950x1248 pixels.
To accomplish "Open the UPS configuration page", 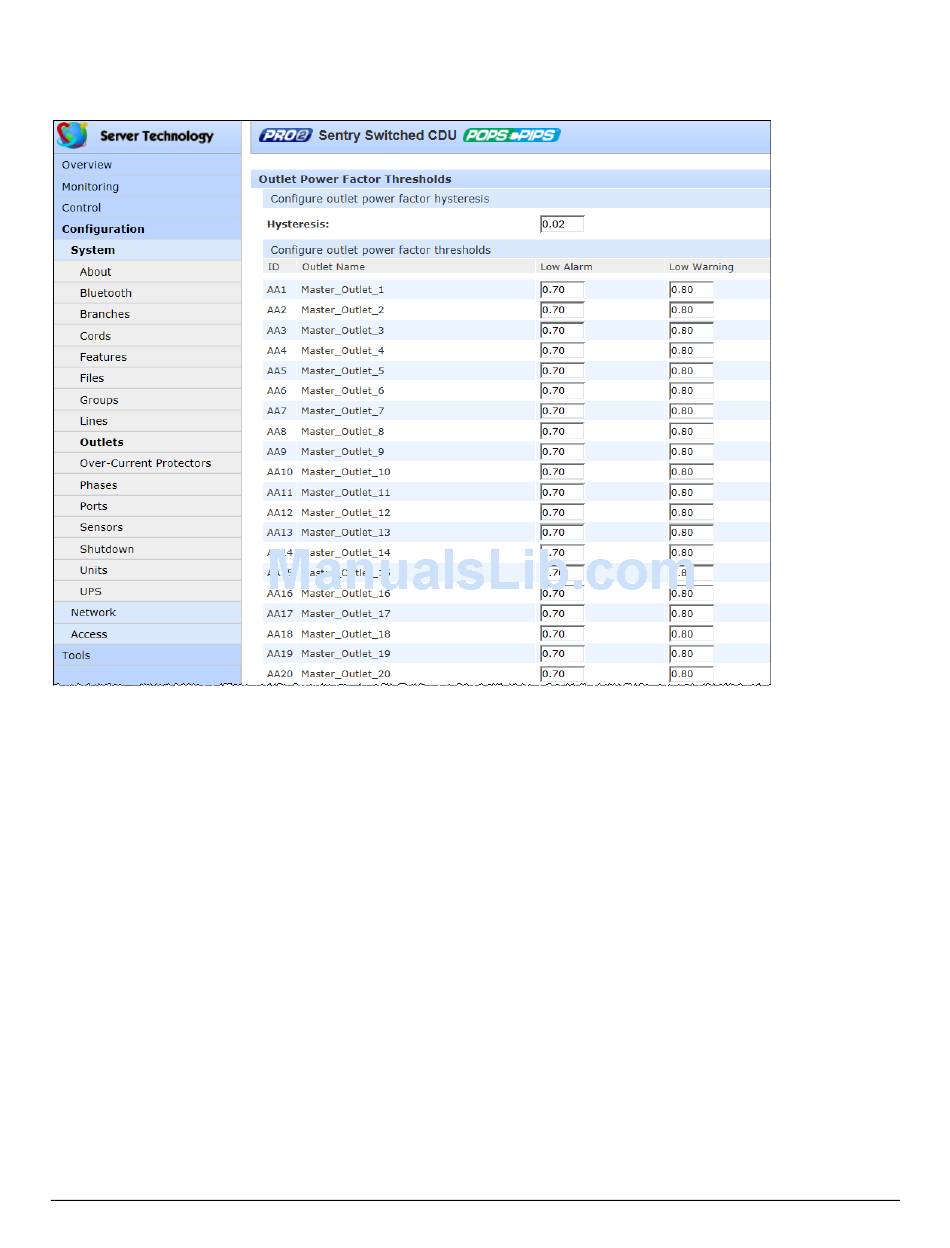I will pos(91,591).
